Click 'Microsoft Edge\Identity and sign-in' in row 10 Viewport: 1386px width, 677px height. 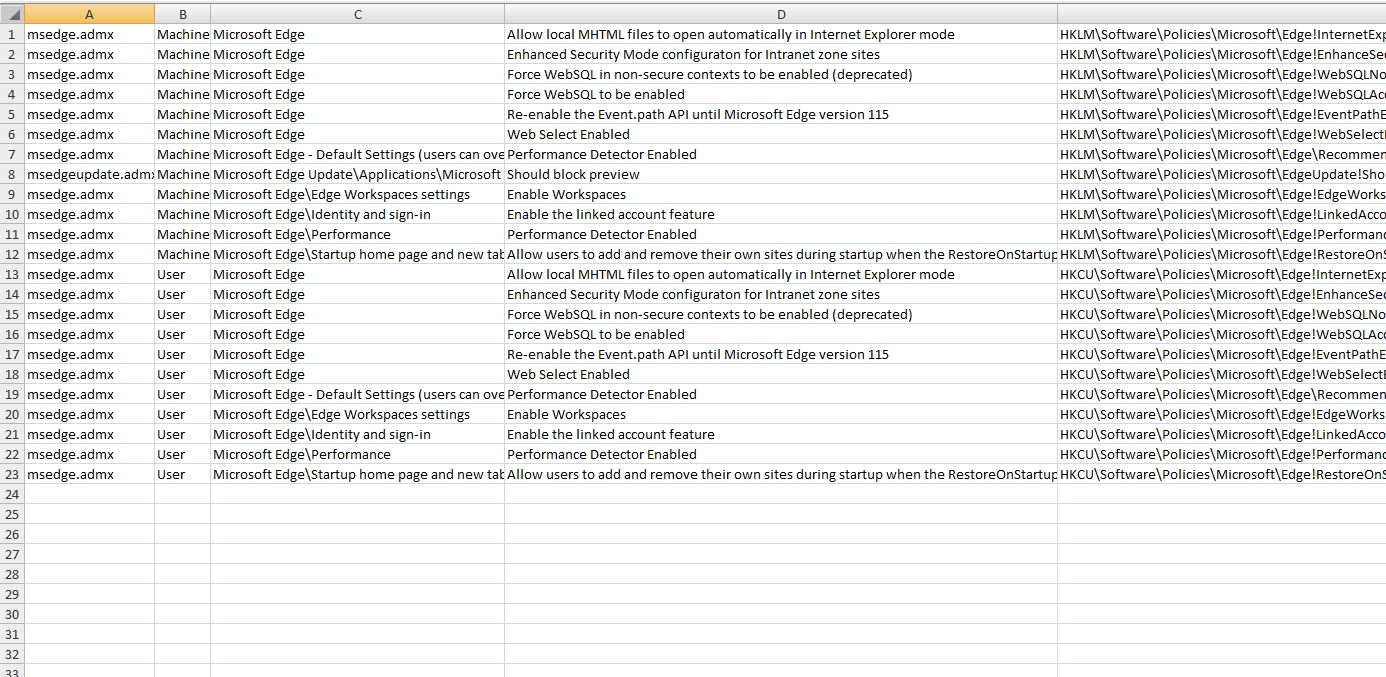pos(358,214)
